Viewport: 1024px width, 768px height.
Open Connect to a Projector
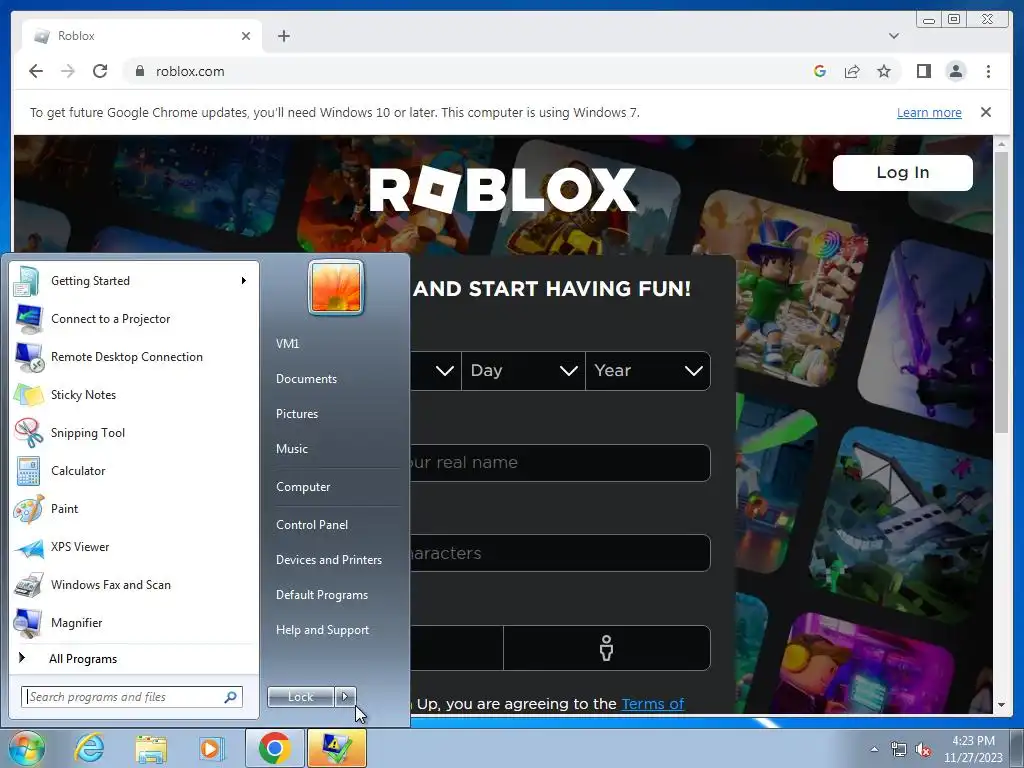tap(134, 319)
